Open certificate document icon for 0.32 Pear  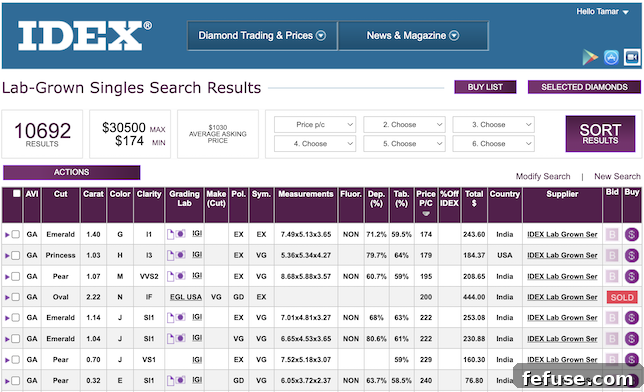click(x=170, y=380)
